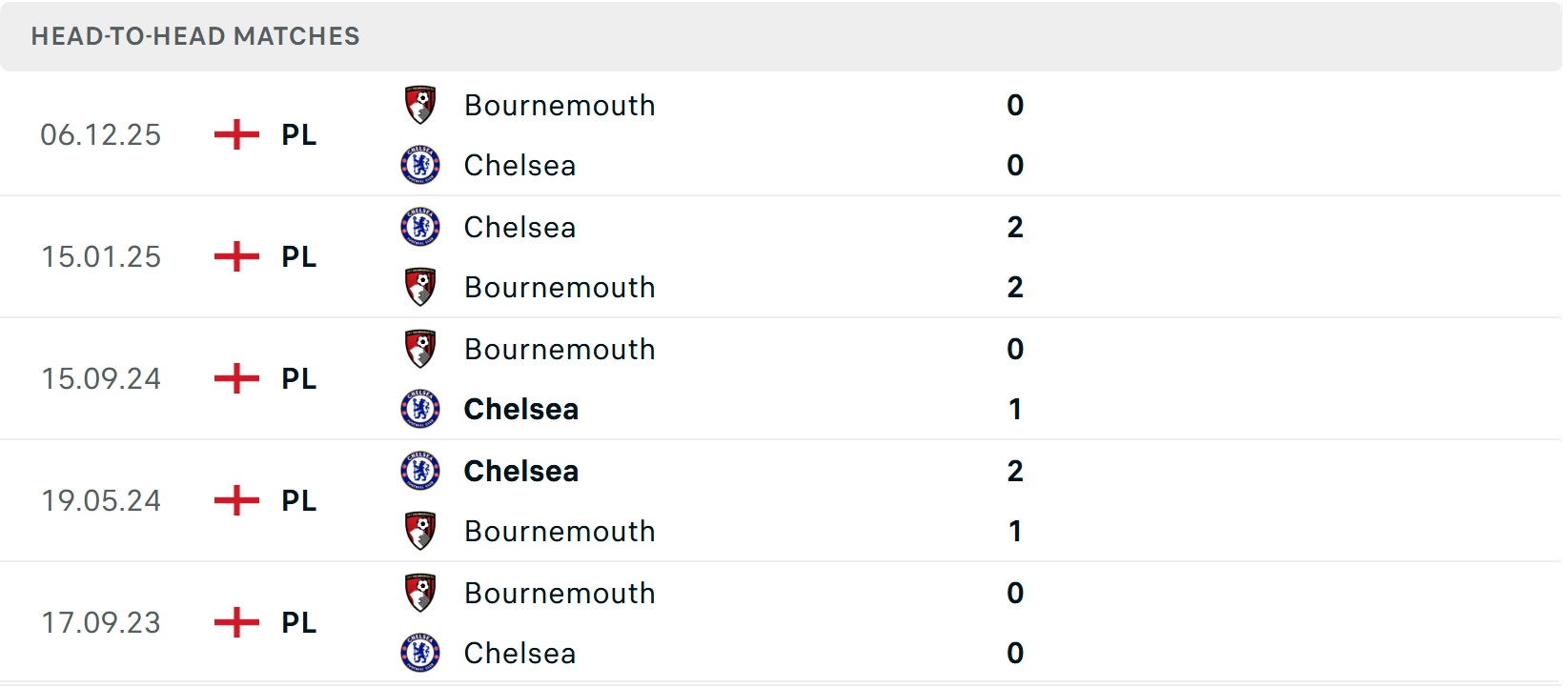Screen dimensions: 1568x688
Task: Open Bournemouth team name in 15.09.24 match
Action: (560, 350)
